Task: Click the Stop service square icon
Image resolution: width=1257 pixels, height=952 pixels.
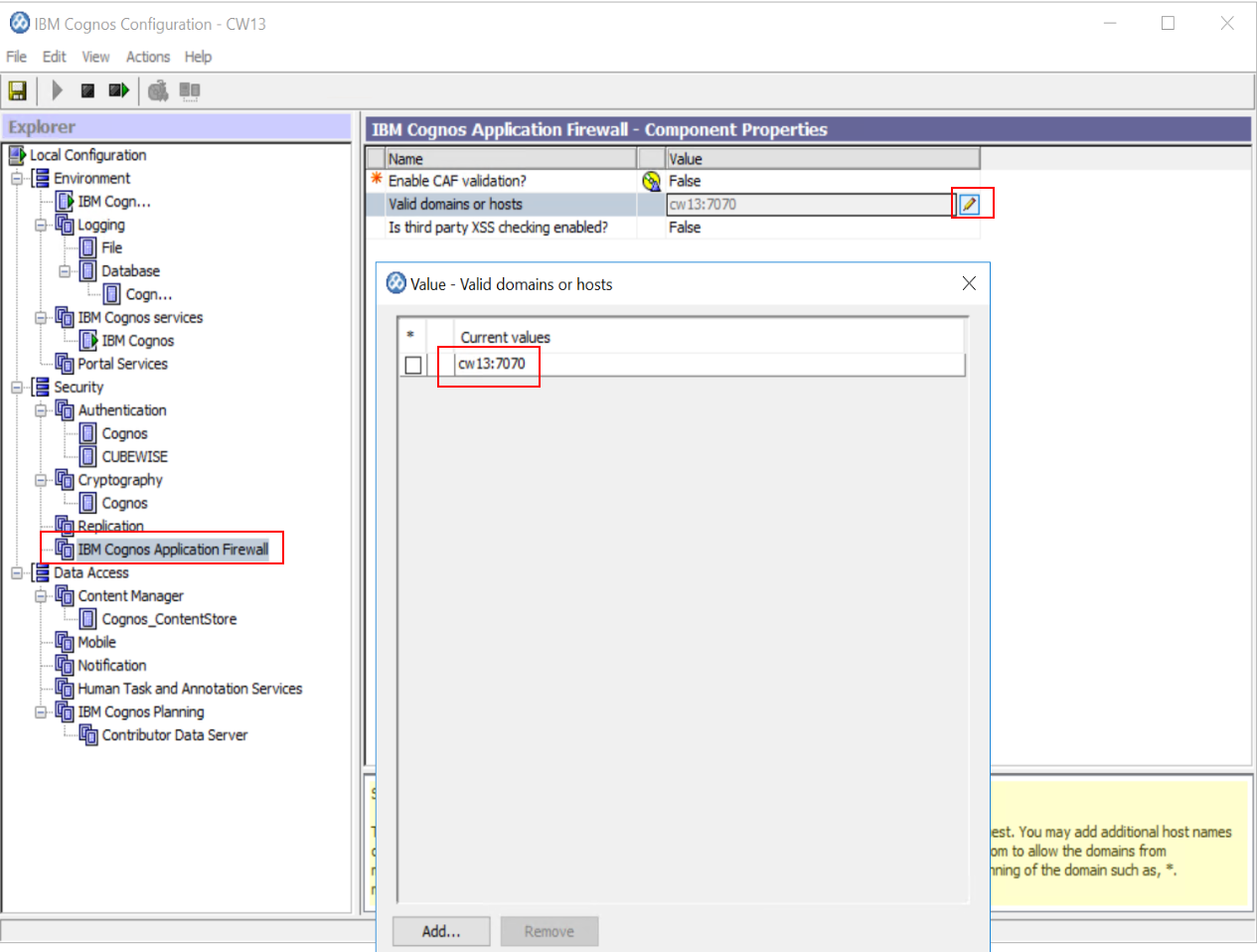Action: 87,90
